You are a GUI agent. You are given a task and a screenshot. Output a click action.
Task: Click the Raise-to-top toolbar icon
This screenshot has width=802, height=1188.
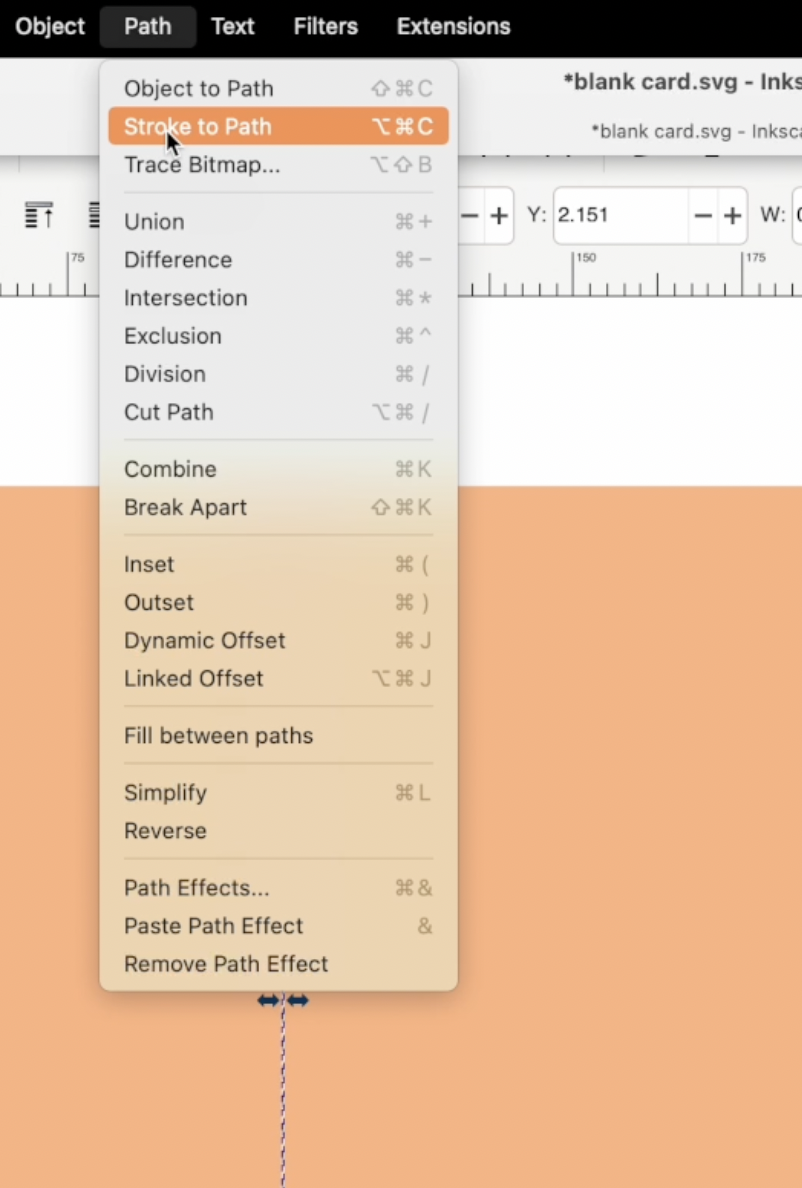[x=40, y=214]
